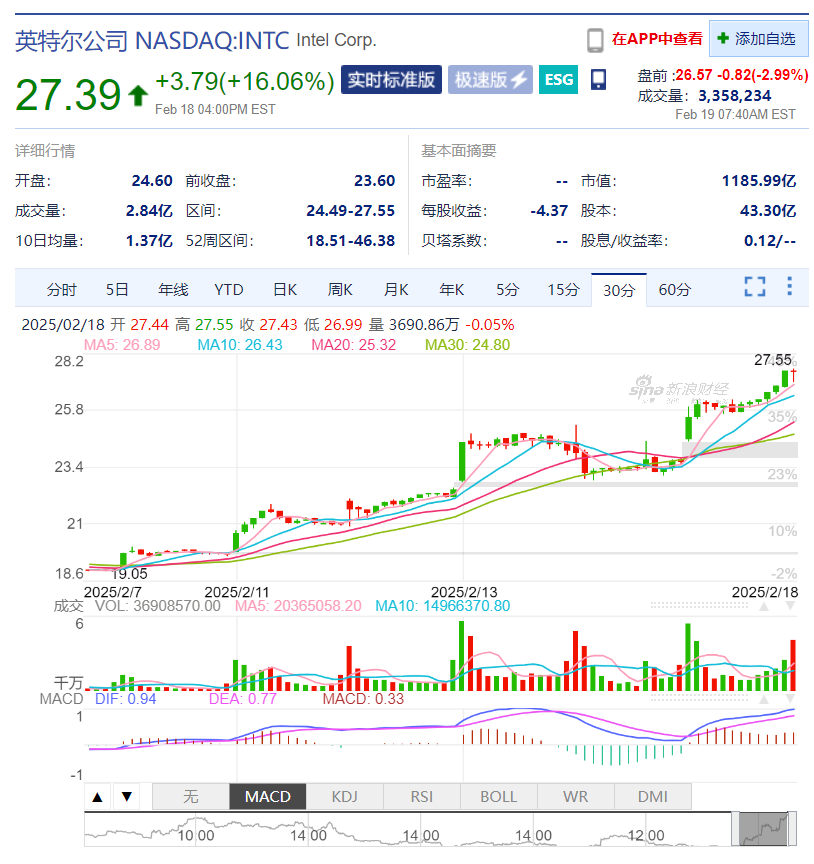Click the grey down arrow above the volume panel
Viewport: 814px width, 864px height.
point(790,607)
